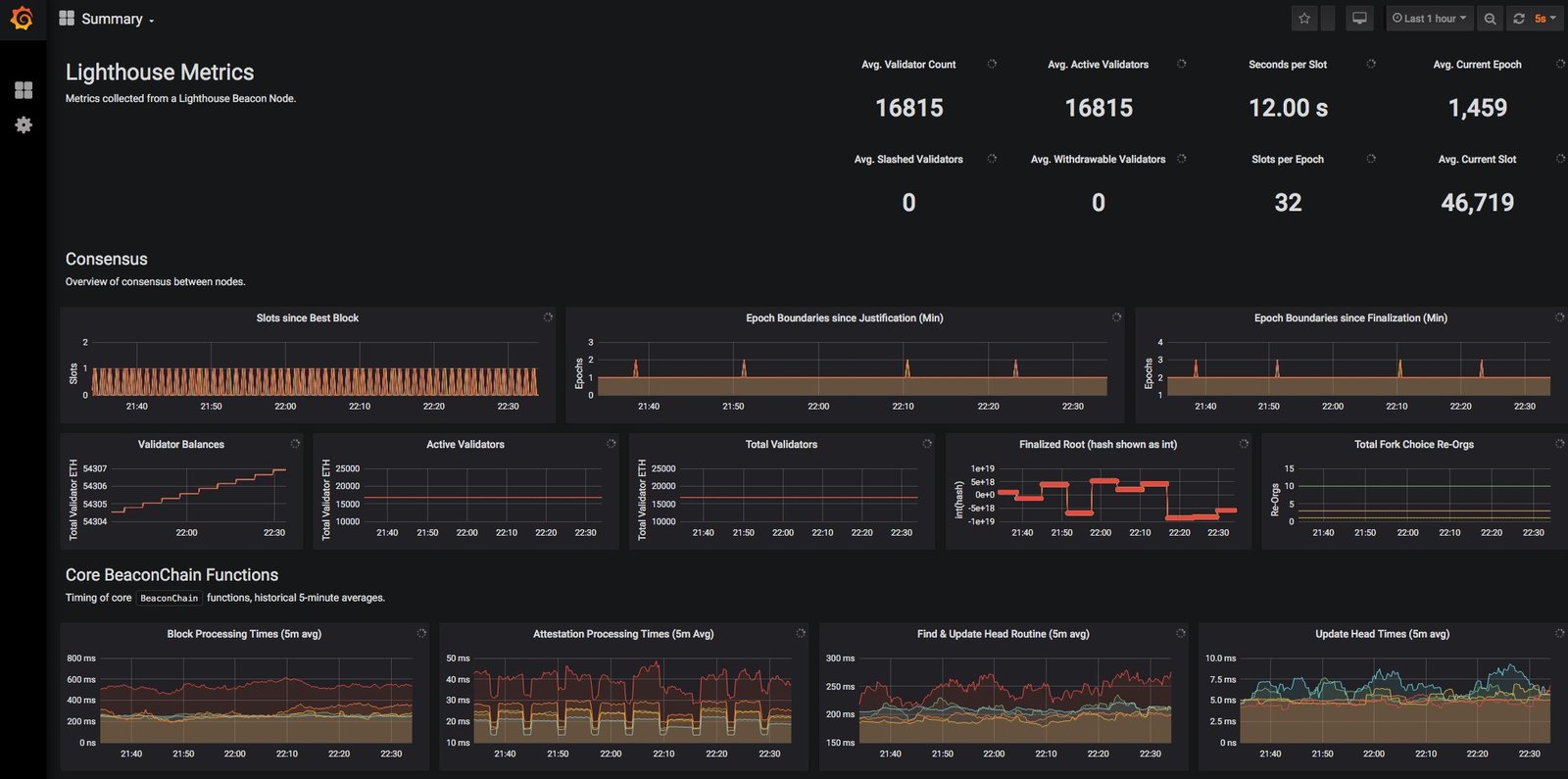Open the Configuration gear in sidebar
This screenshot has height=779, width=1568.
click(x=24, y=125)
